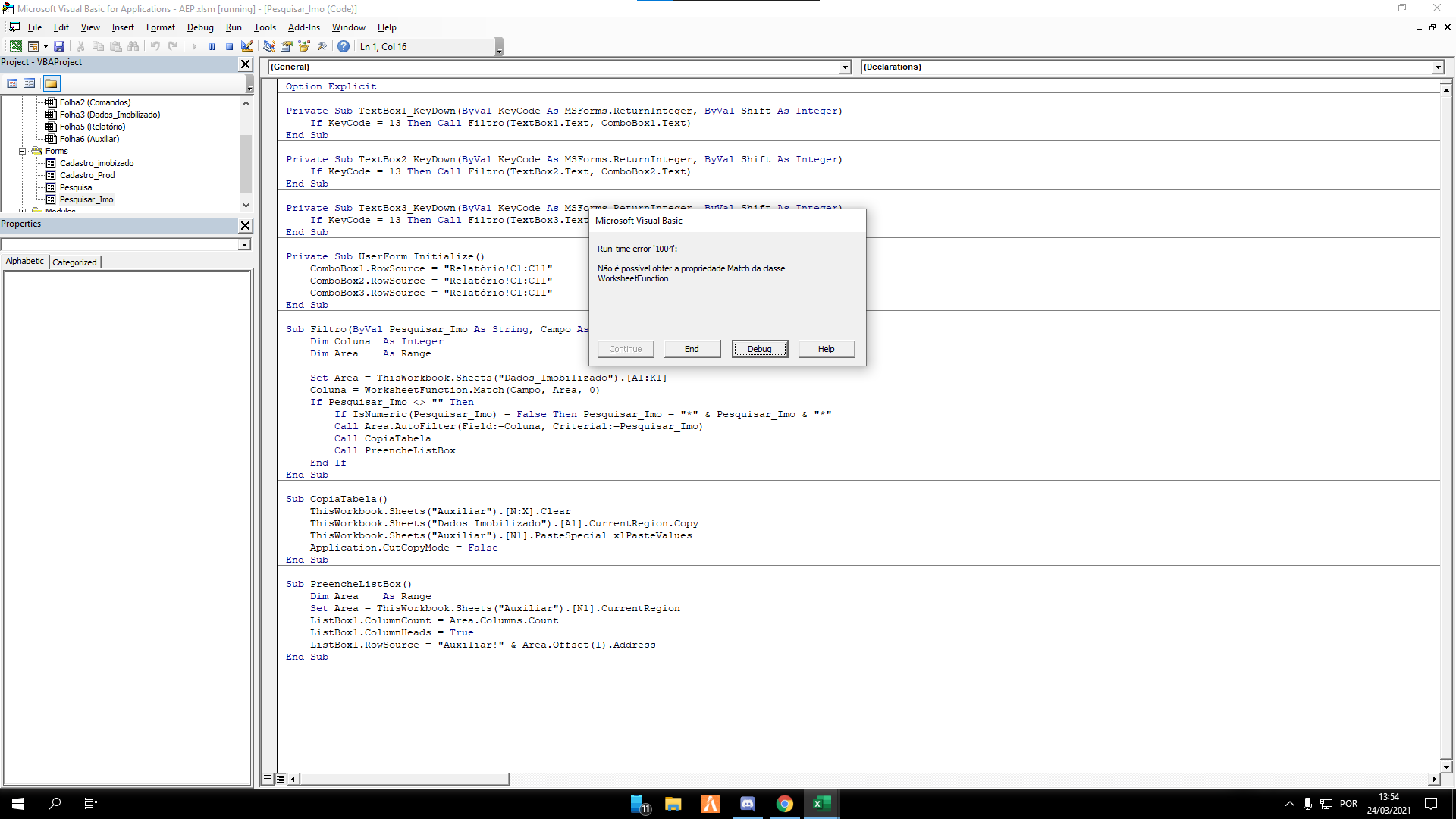The image size is (1456, 819).
Task: Click the code window horizontal scrollbar track
Action: coord(968,779)
